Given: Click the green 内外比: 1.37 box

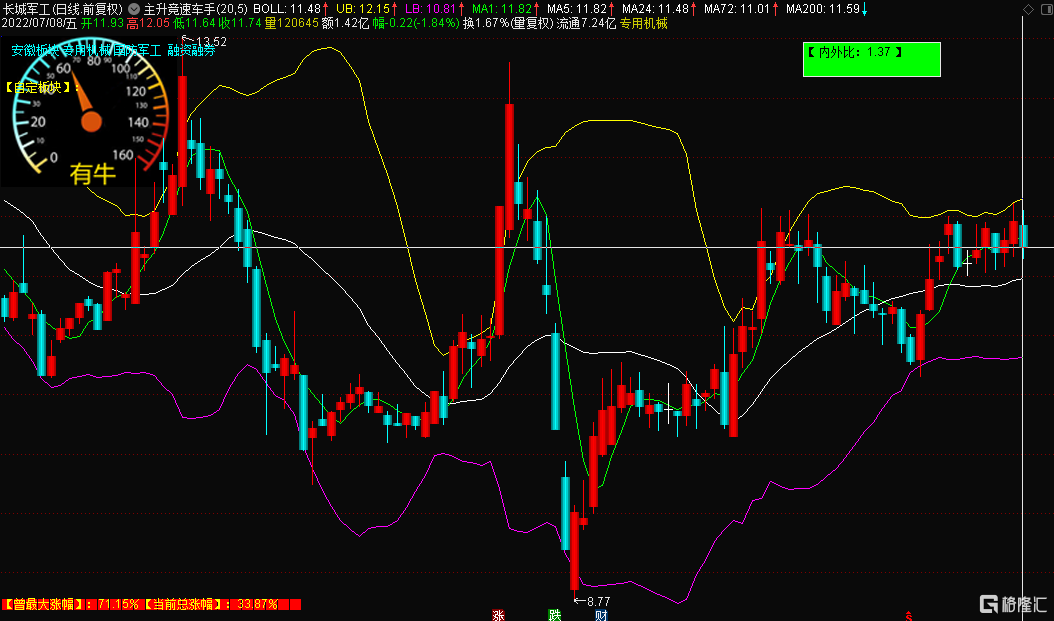Looking at the screenshot, I should [x=871, y=59].
